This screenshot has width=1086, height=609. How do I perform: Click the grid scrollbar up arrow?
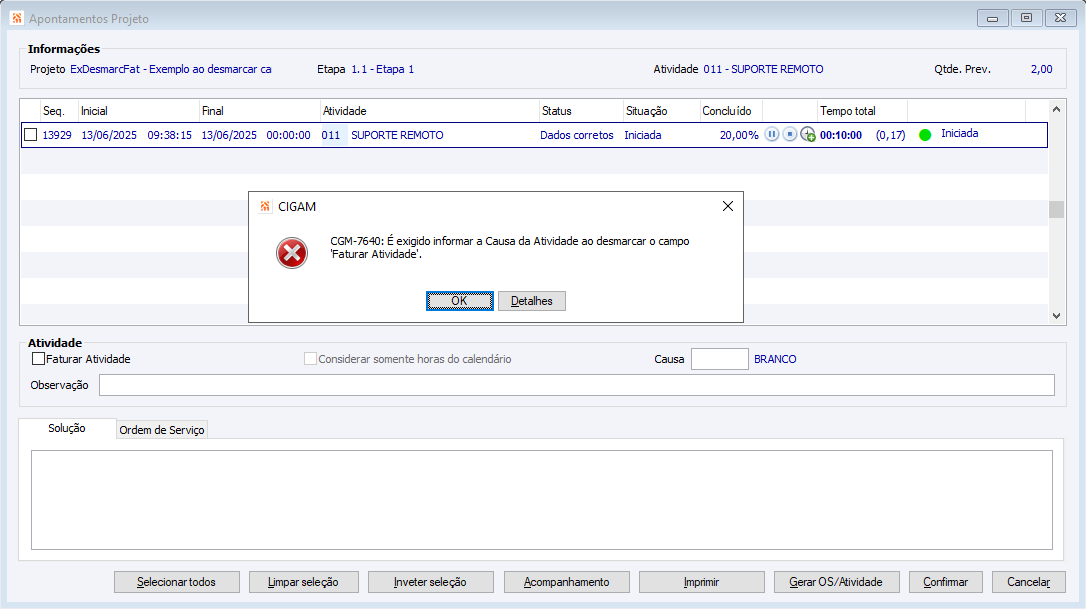(x=1056, y=109)
